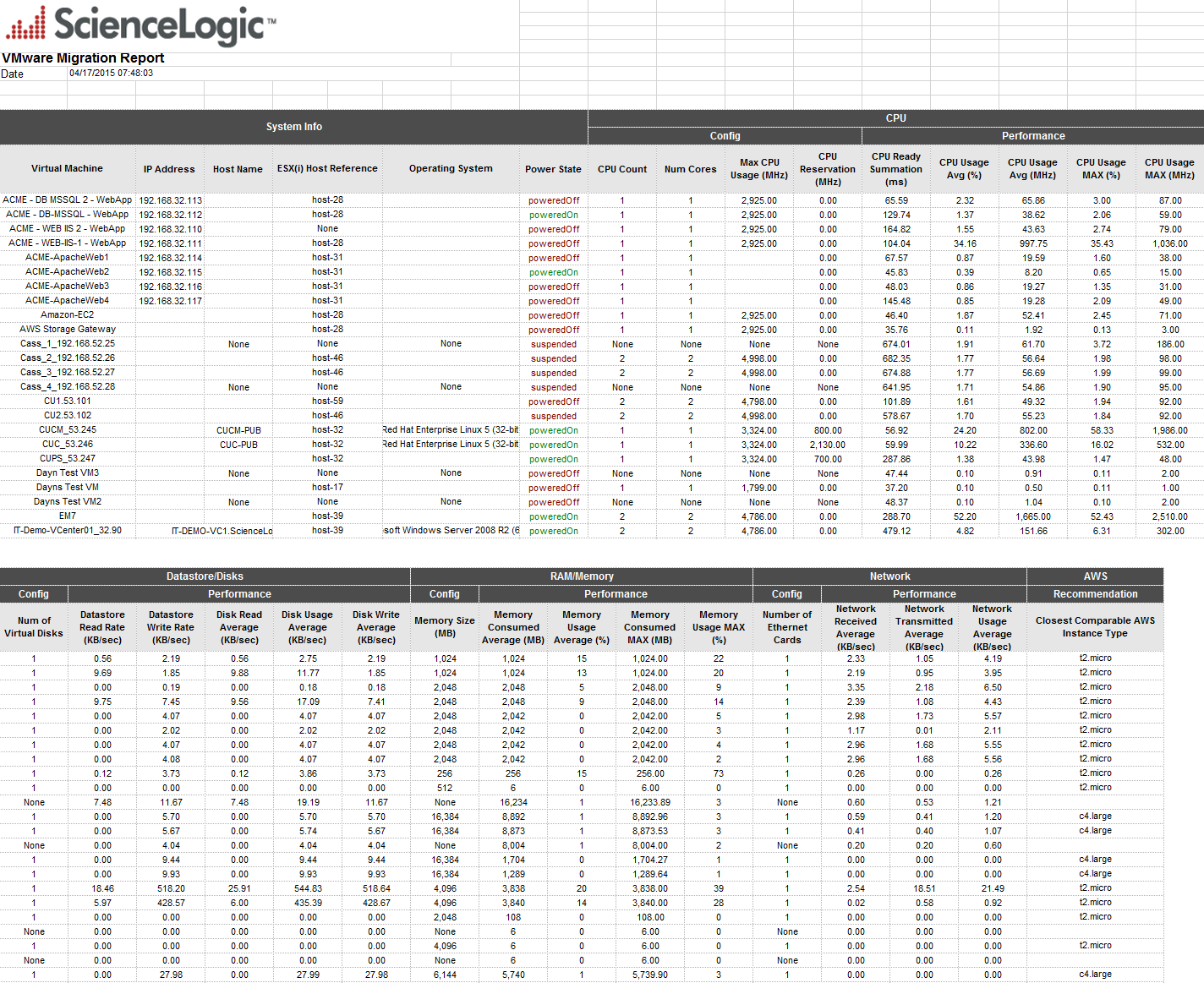1204x983 pixels.
Task: Select the 2,130.00 CPU reservation value
Action: 828,445
